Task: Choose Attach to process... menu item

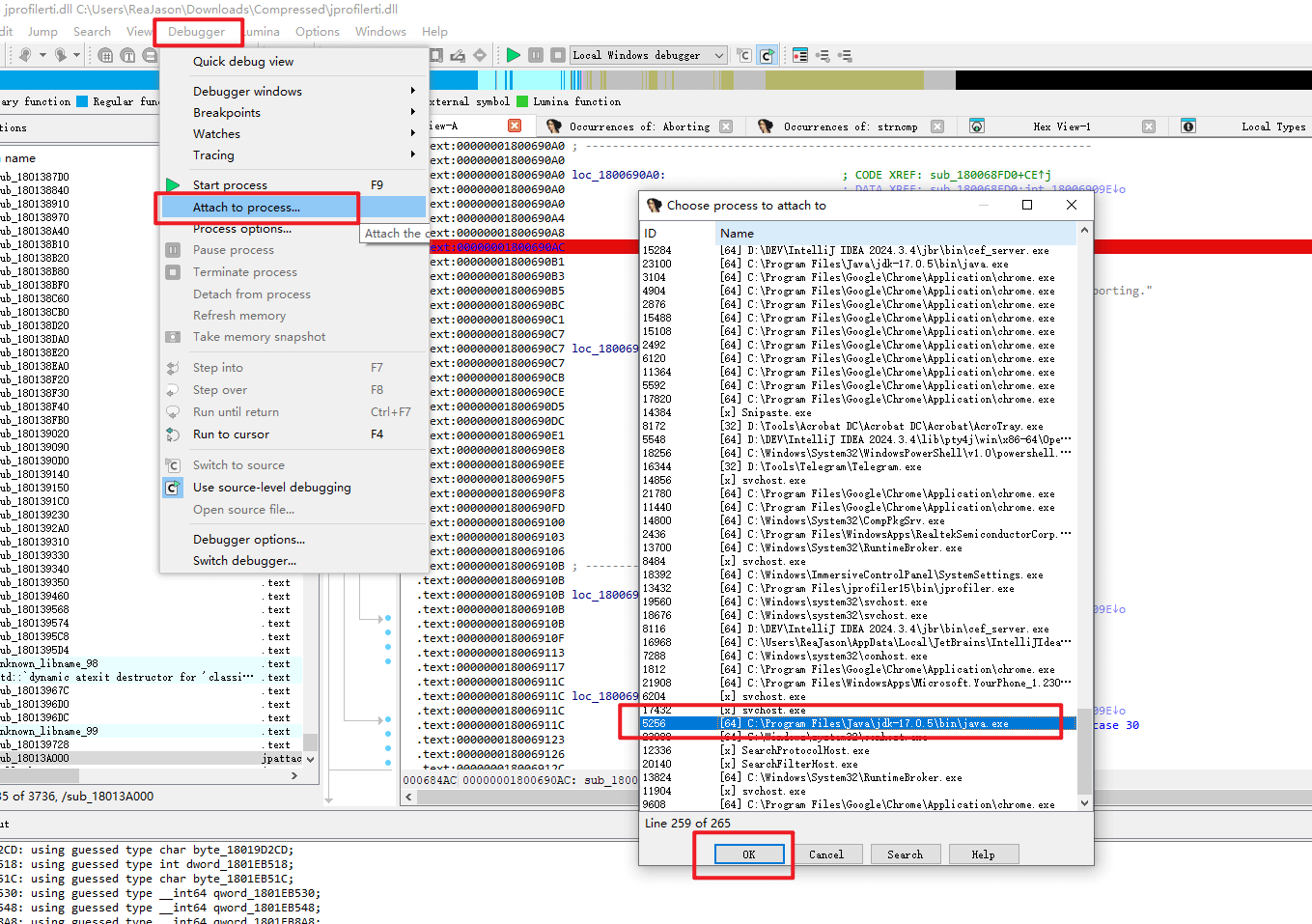Action: click(x=293, y=207)
